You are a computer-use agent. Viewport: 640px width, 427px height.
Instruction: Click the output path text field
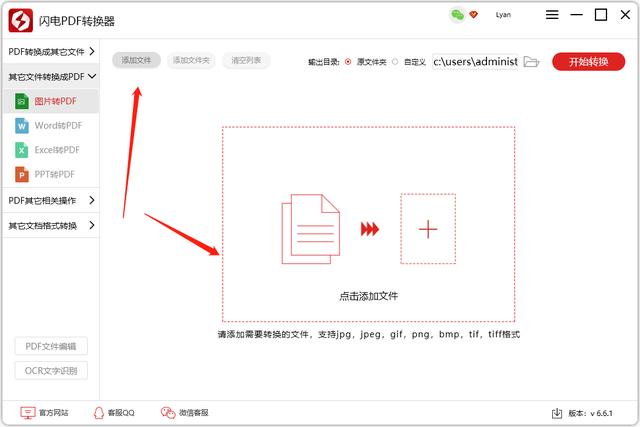(x=475, y=61)
